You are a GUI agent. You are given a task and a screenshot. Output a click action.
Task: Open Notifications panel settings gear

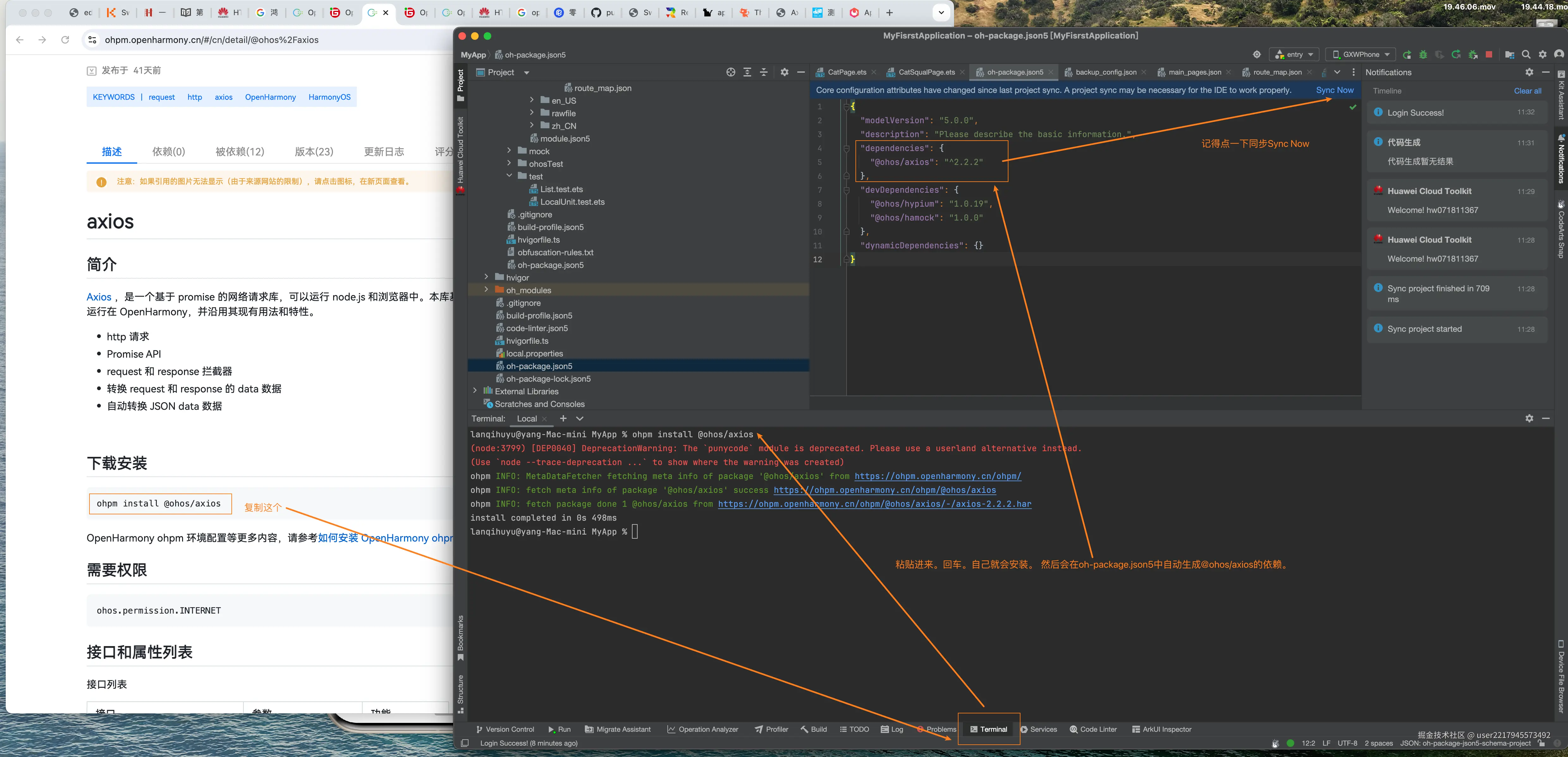[x=1528, y=72]
